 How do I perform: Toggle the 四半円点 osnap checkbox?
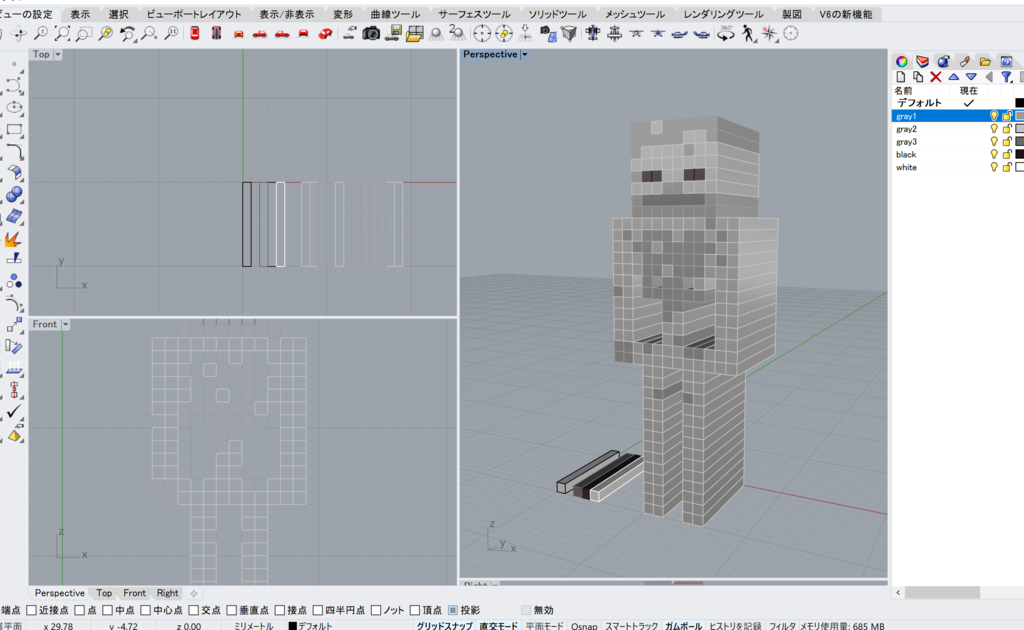click(x=317, y=610)
